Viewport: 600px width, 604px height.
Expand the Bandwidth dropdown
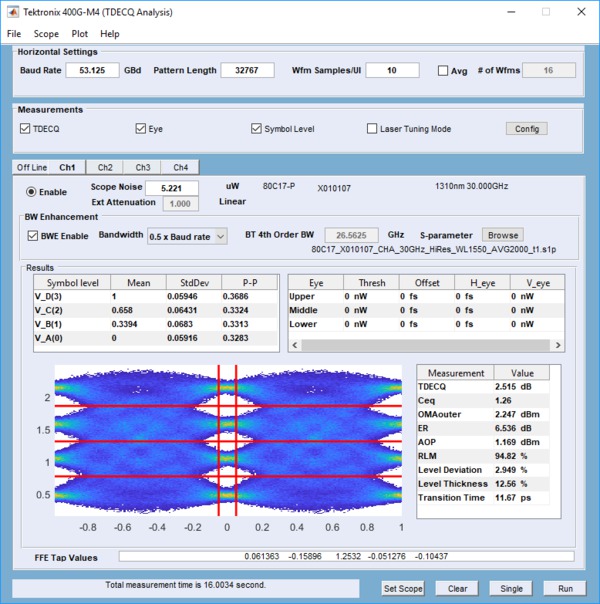pos(187,237)
